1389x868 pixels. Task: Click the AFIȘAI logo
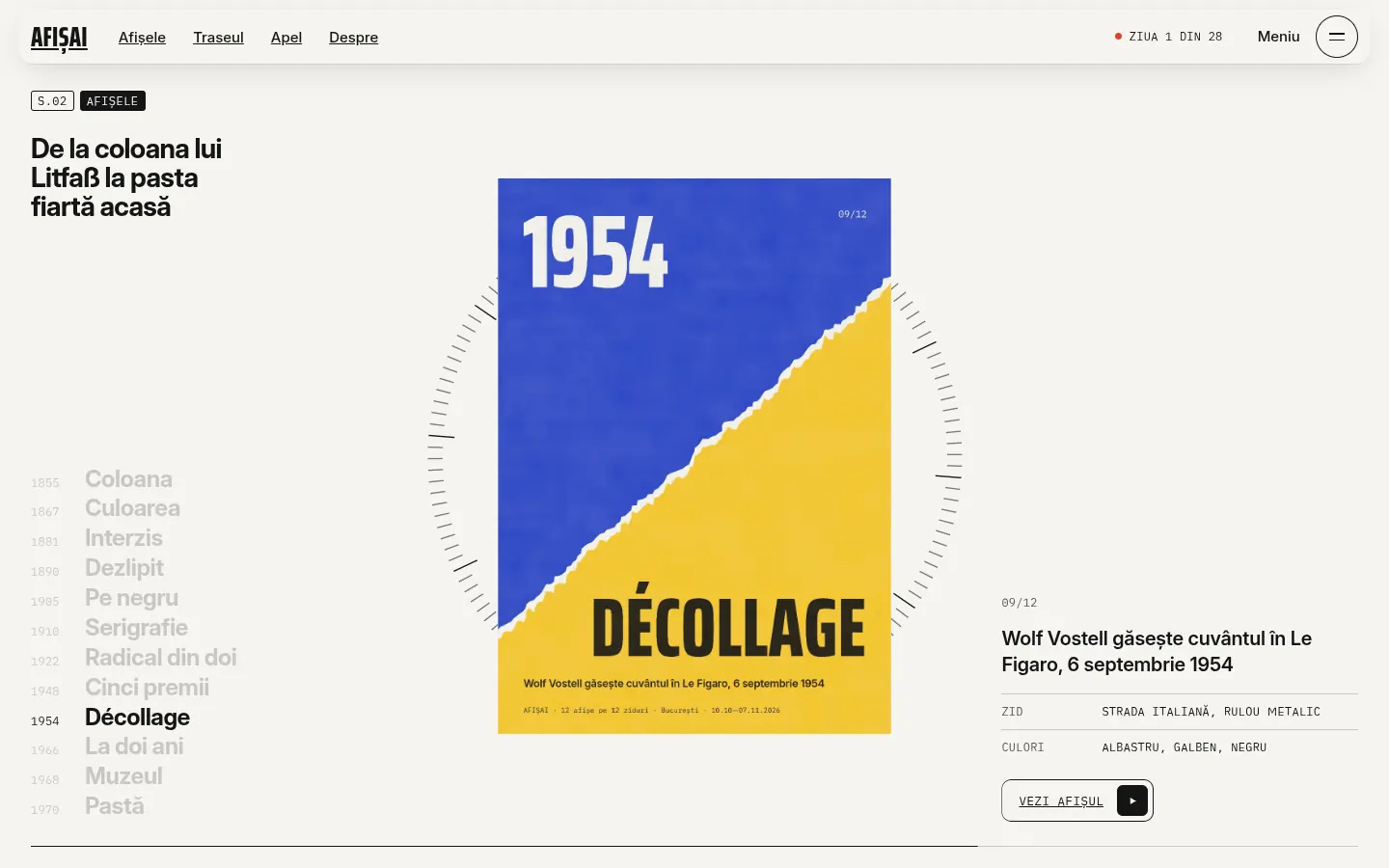59,38
